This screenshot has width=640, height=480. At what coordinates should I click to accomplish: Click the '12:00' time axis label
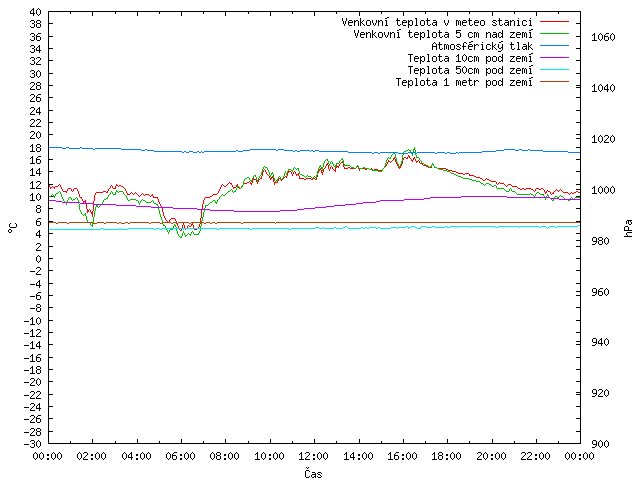pyautogui.click(x=313, y=456)
